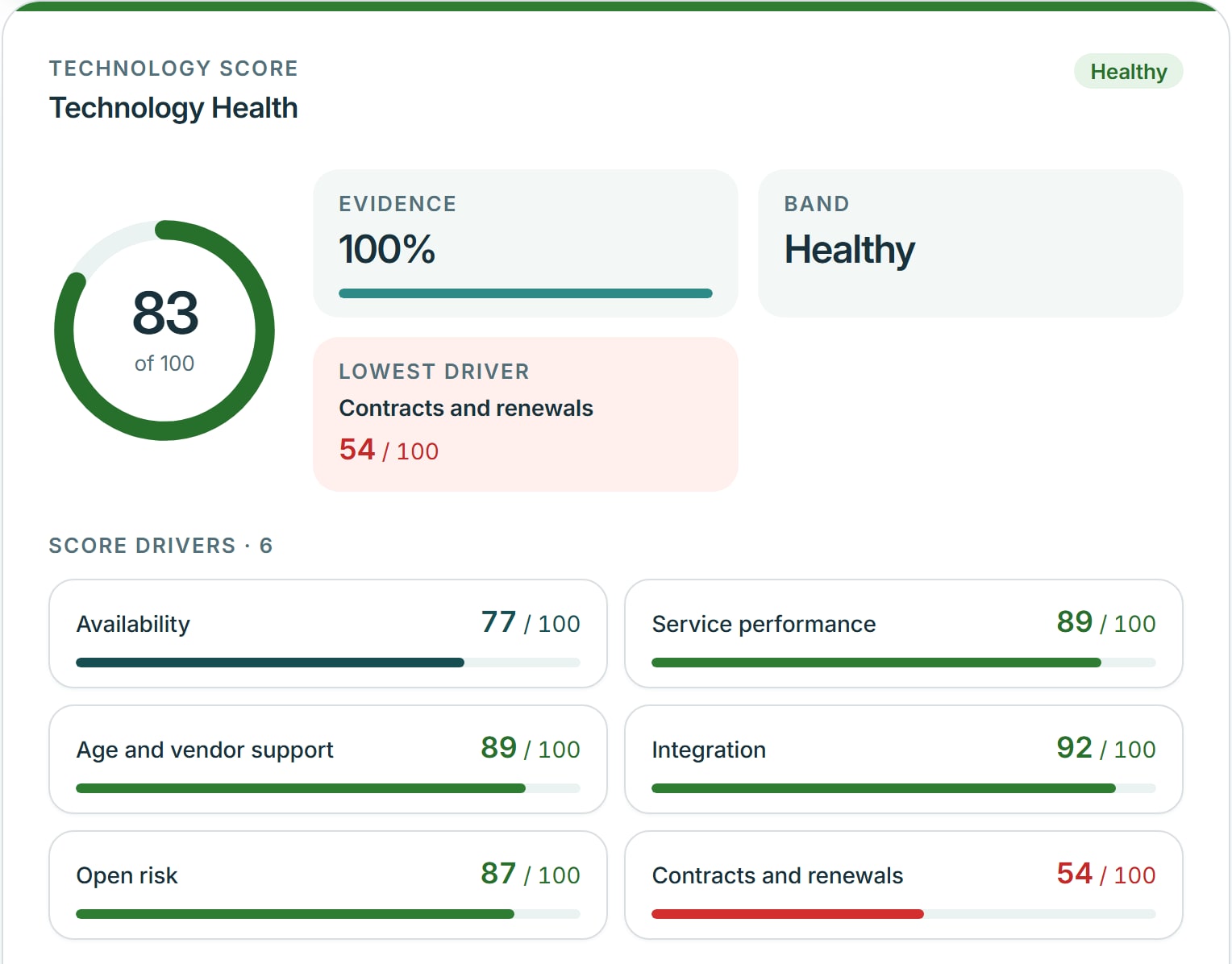
Task: Open the Integration driver card
Action: point(904,759)
